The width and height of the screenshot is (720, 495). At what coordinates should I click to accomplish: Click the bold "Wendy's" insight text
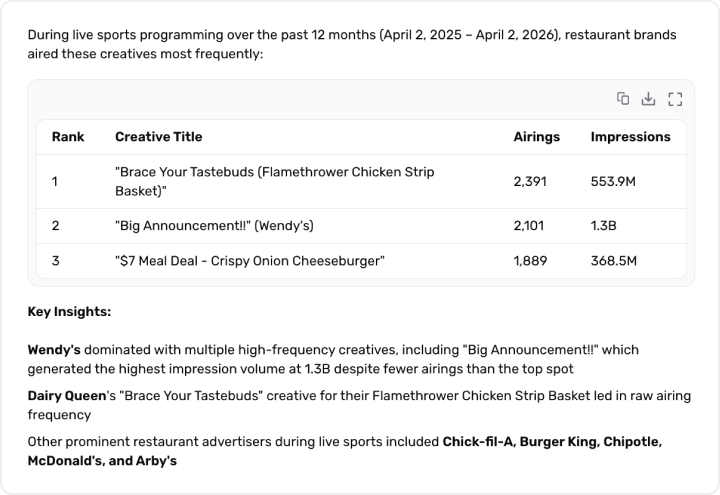pyautogui.click(x=55, y=350)
